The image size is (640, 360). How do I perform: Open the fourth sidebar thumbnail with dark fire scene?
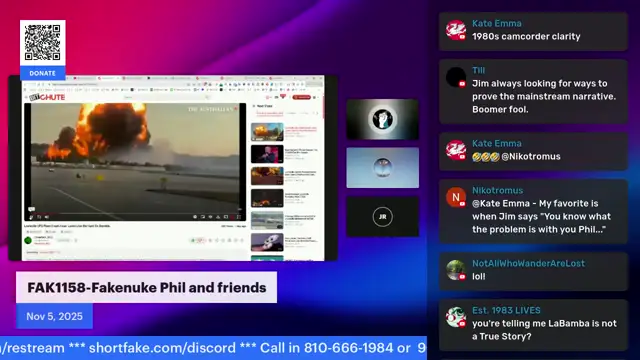267,198
